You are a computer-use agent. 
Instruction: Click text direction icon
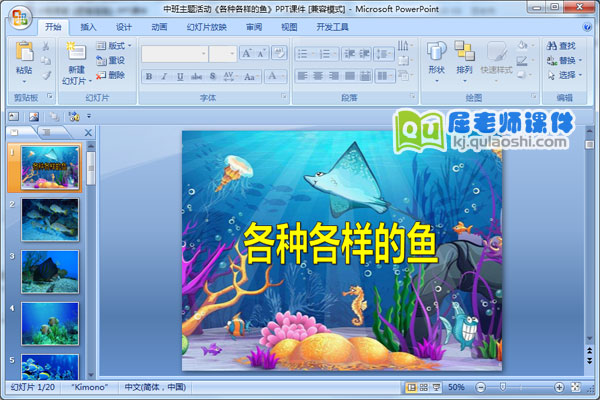click(405, 46)
